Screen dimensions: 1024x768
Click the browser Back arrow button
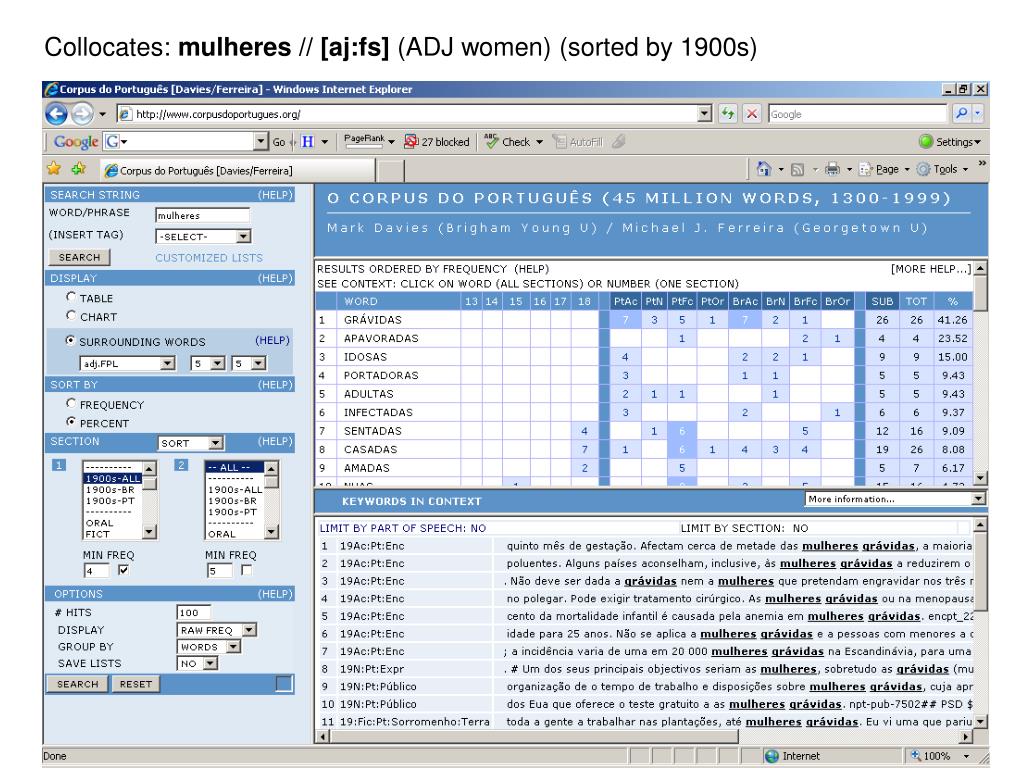click(57, 114)
